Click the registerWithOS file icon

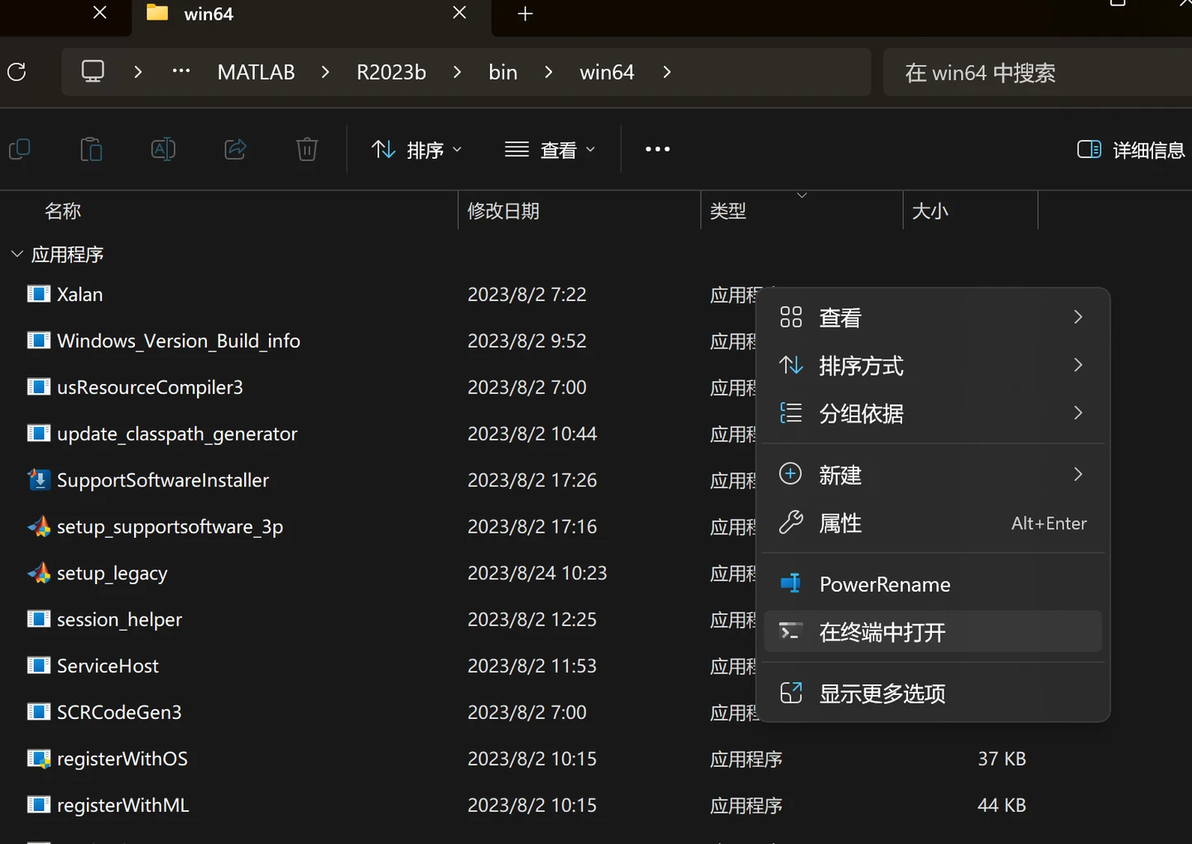(x=39, y=758)
